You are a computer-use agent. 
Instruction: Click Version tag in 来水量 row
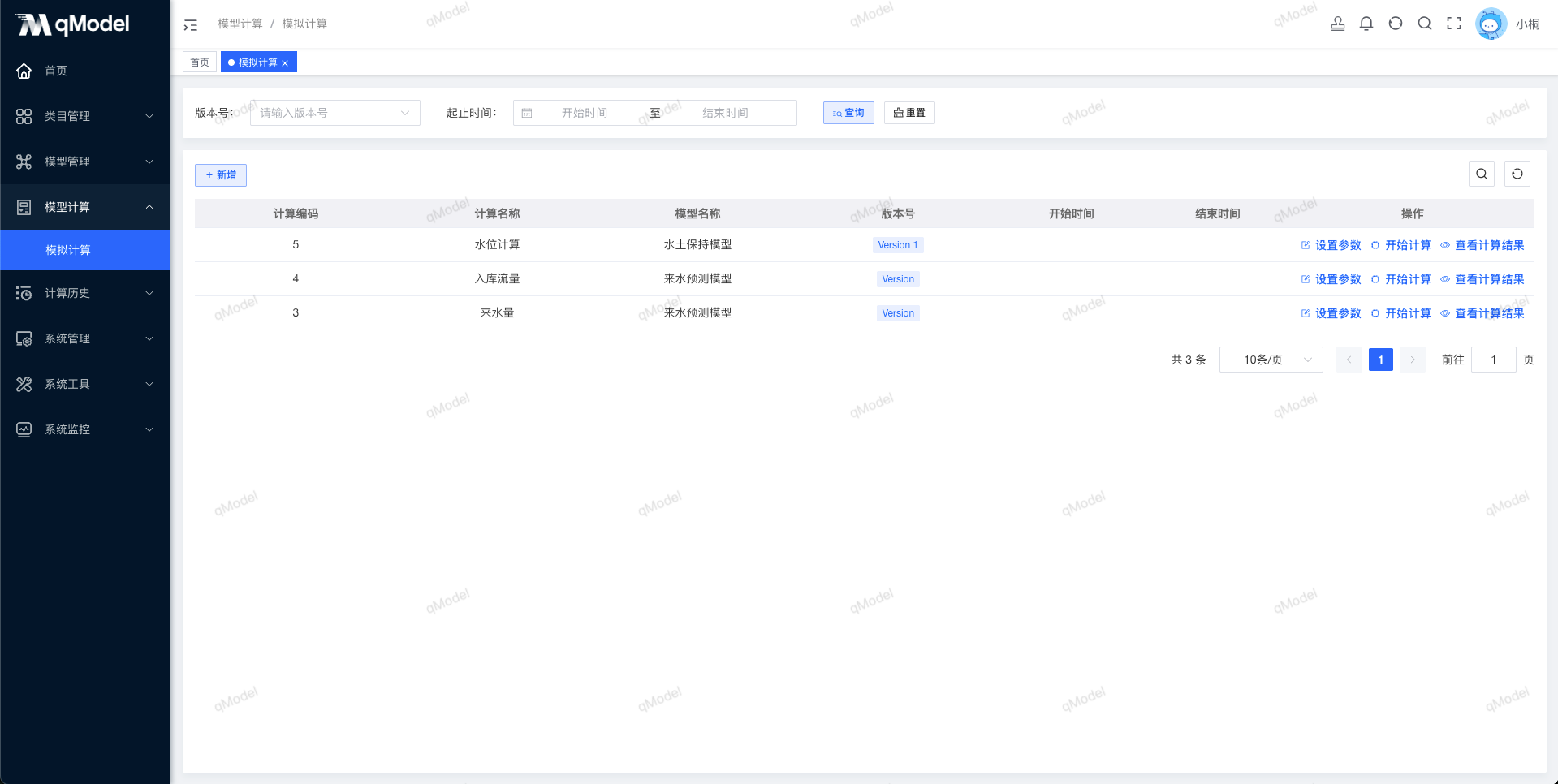click(898, 313)
